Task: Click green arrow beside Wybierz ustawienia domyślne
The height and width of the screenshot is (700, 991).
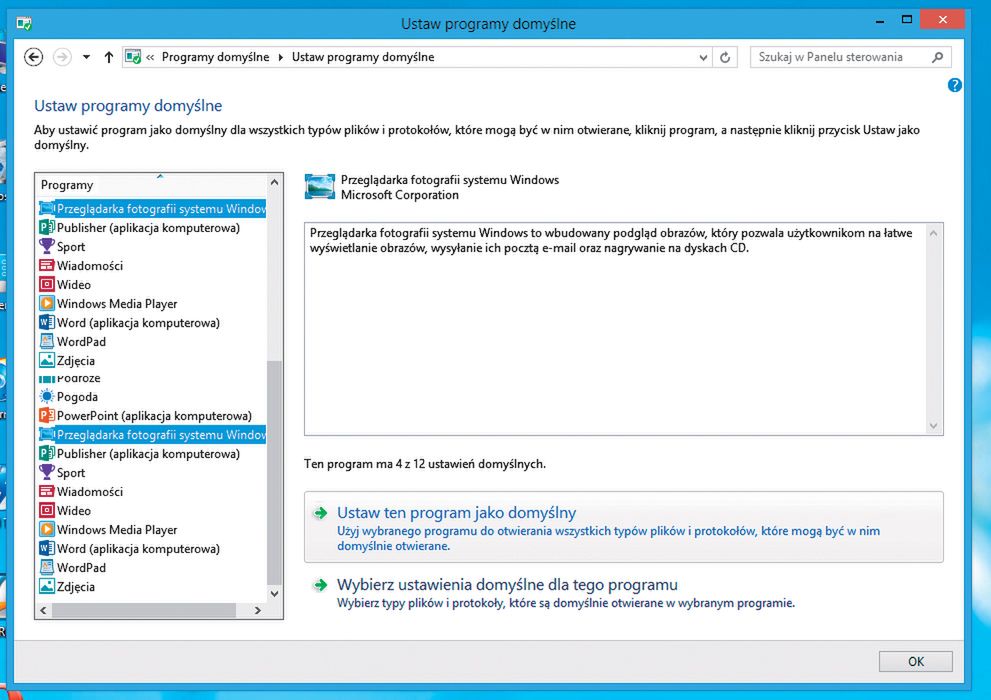Action: click(320, 585)
